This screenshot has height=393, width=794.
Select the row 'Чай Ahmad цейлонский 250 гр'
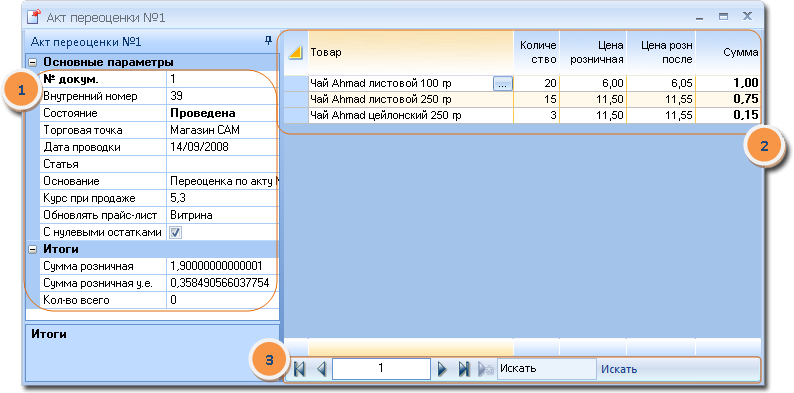pos(522,115)
